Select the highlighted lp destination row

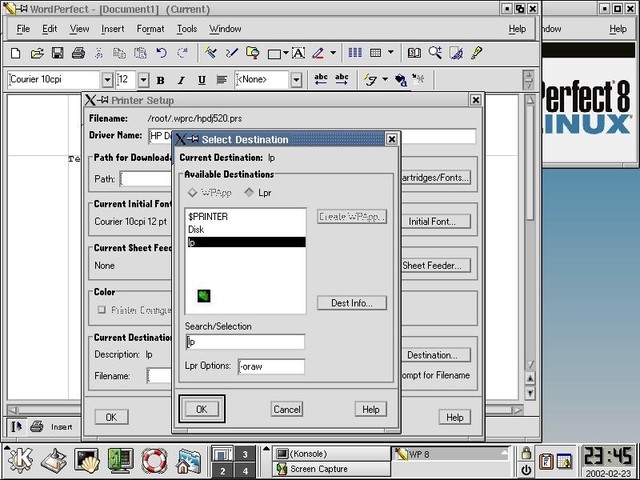click(x=246, y=242)
